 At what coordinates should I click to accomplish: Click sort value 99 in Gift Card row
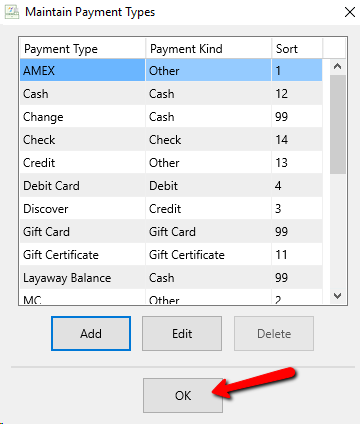[x=297, y=232]
